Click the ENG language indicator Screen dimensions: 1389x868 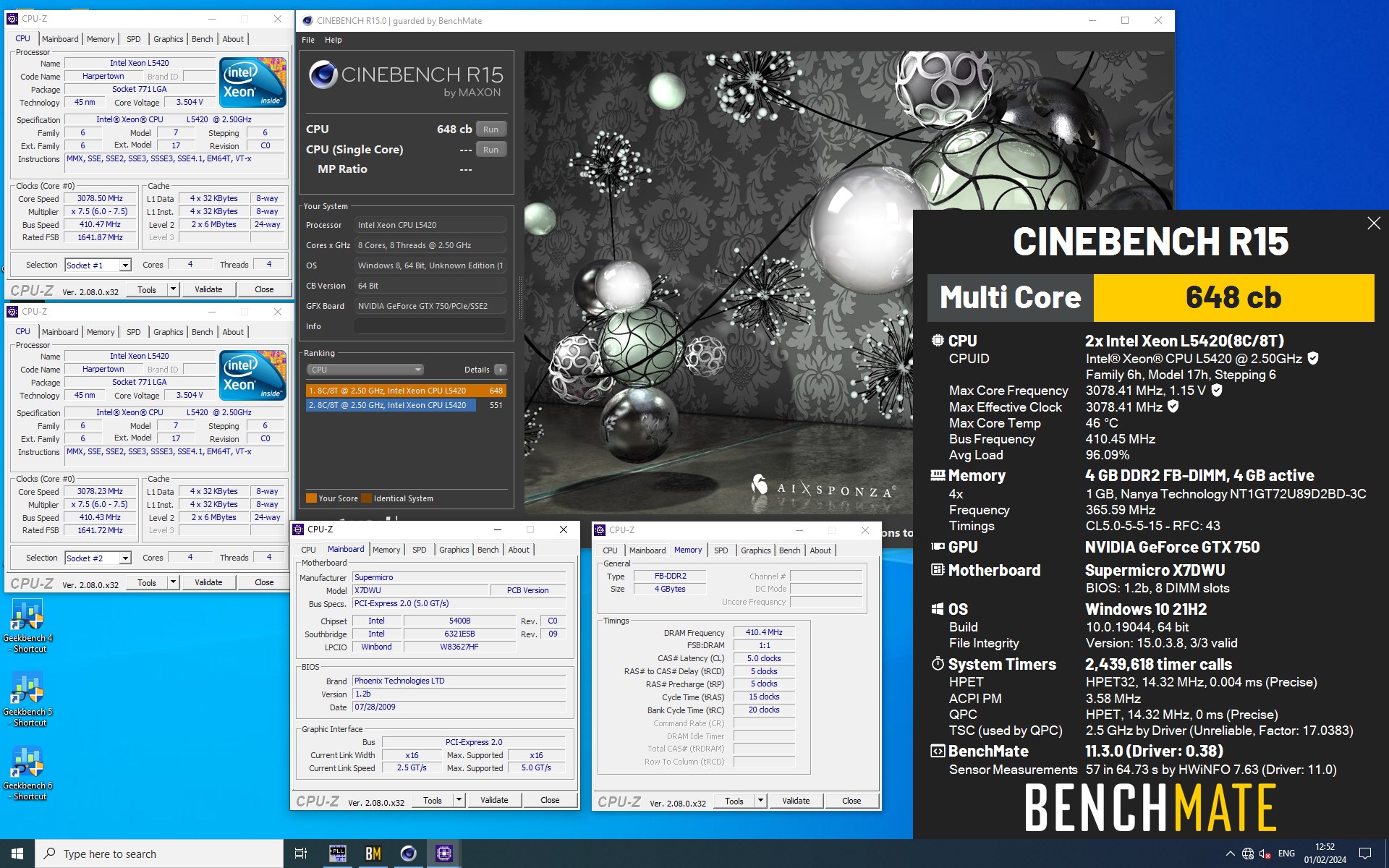tap(1286, 854)
